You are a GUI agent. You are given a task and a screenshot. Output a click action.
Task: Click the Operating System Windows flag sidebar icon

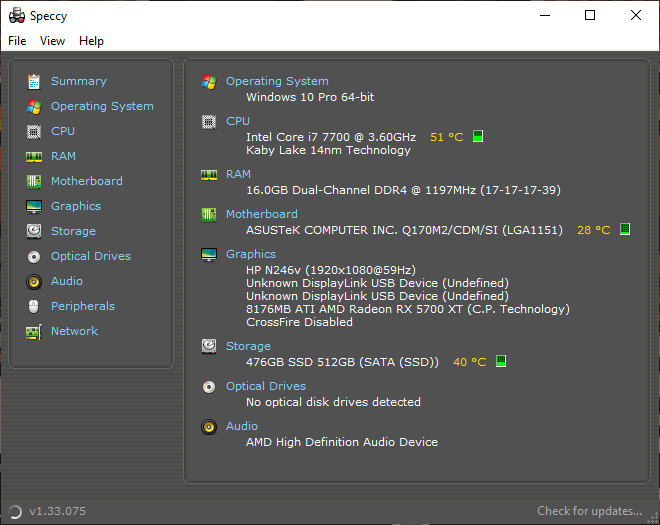coord(34,107)
